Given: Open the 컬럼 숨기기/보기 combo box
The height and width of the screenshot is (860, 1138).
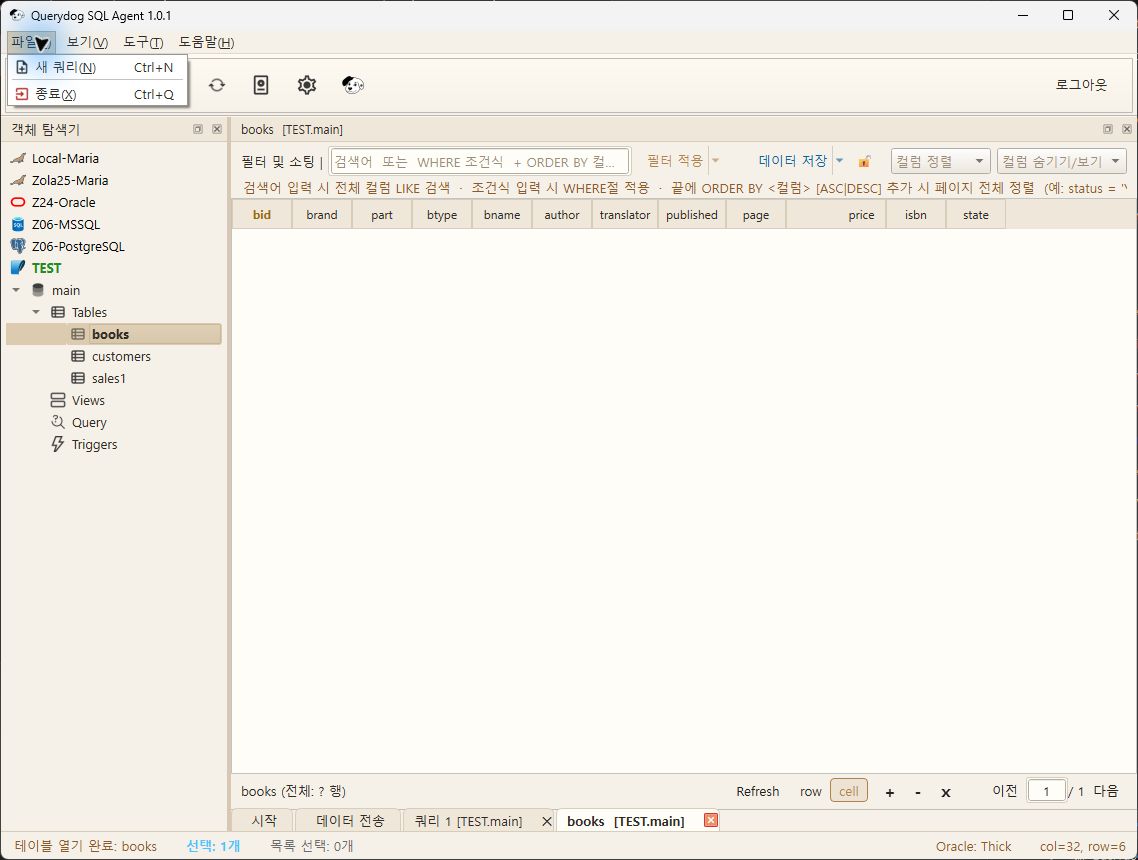Looking at the screenshot, I should pos(1062,161).
